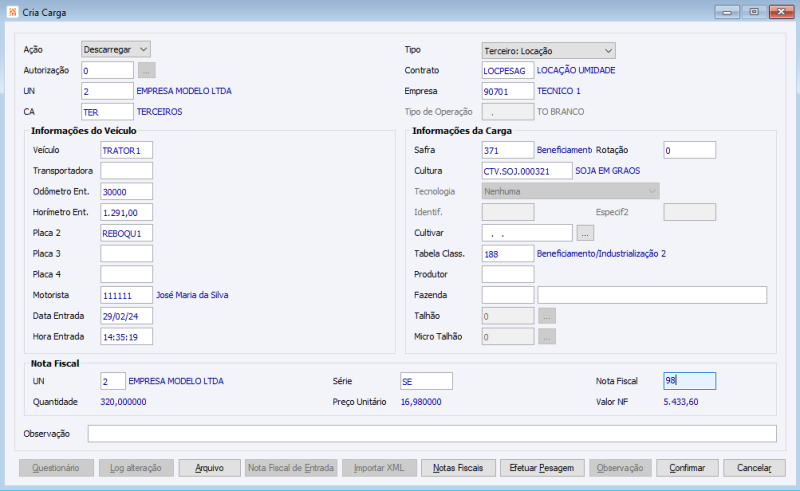Click the José Maria da Silva text
The image size is (800, 491).
(x=192, y=295)
